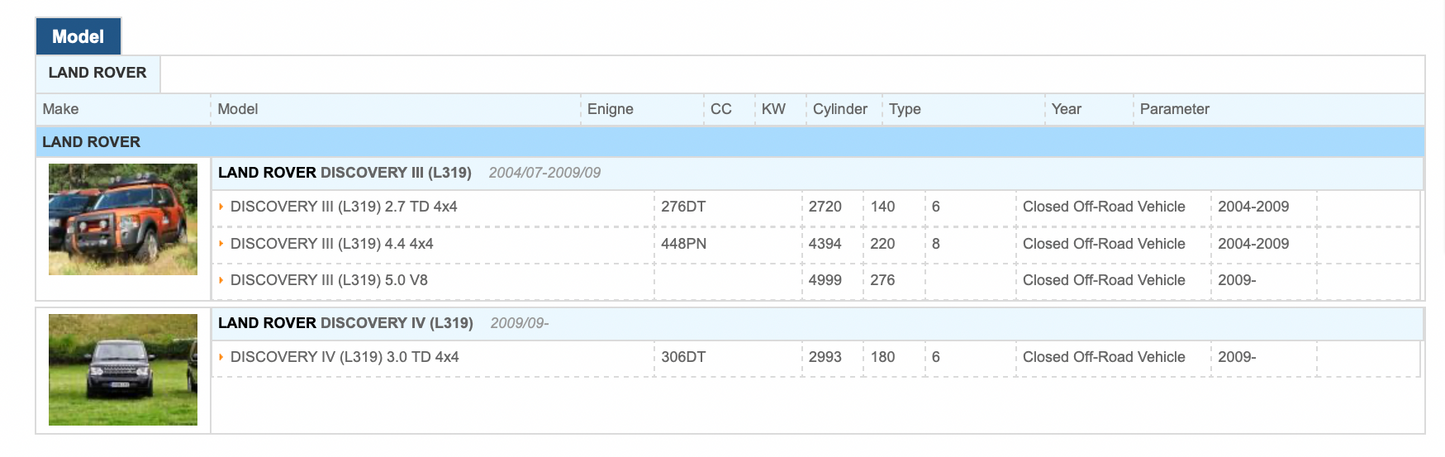Click the Make column header
Image resolution: width=1445 pixels, height=457 pixels.
pos(60,109)
